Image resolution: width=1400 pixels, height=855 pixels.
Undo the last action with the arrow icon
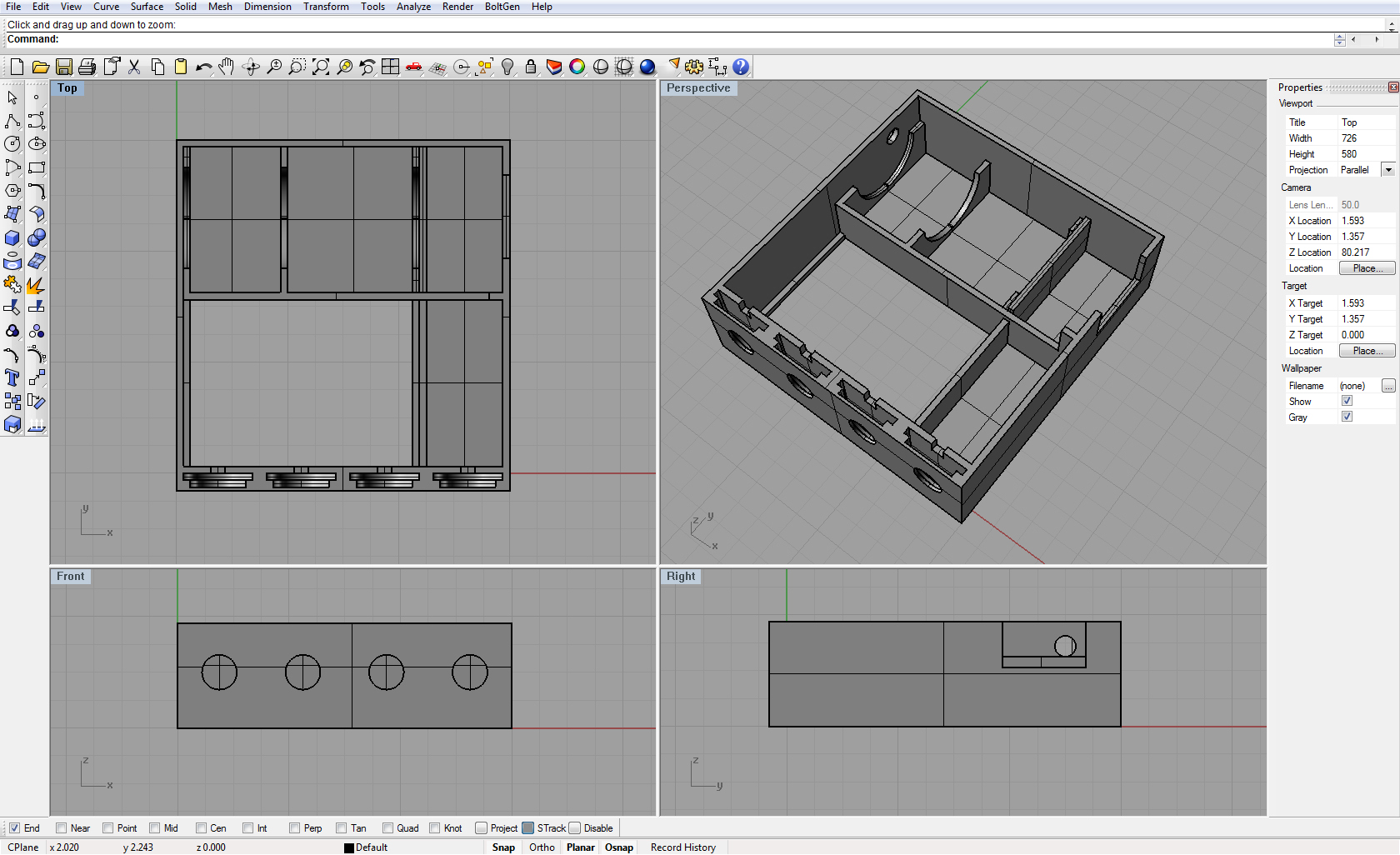pos(203,67)
